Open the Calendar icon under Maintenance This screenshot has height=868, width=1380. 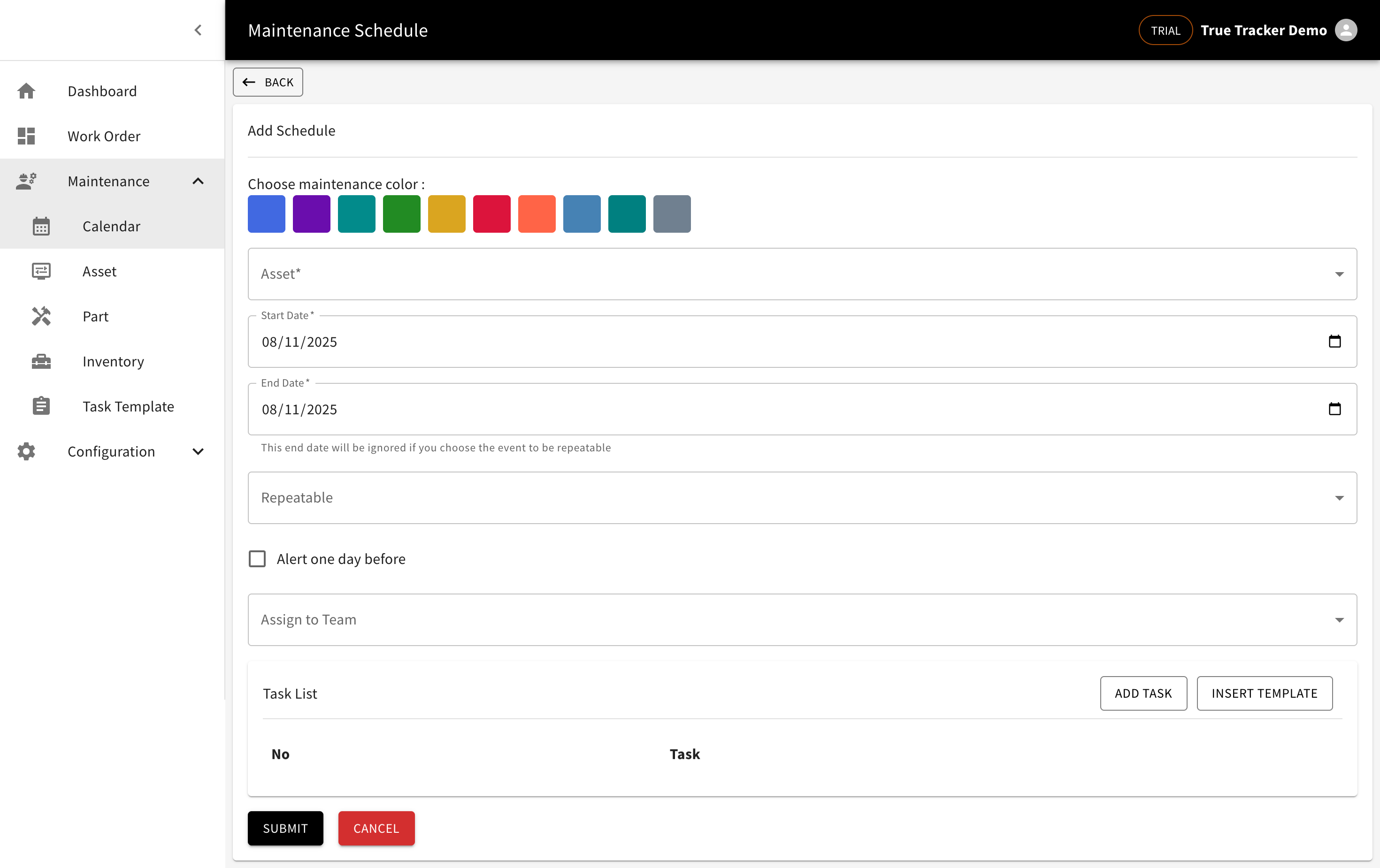tap(41, 226)
